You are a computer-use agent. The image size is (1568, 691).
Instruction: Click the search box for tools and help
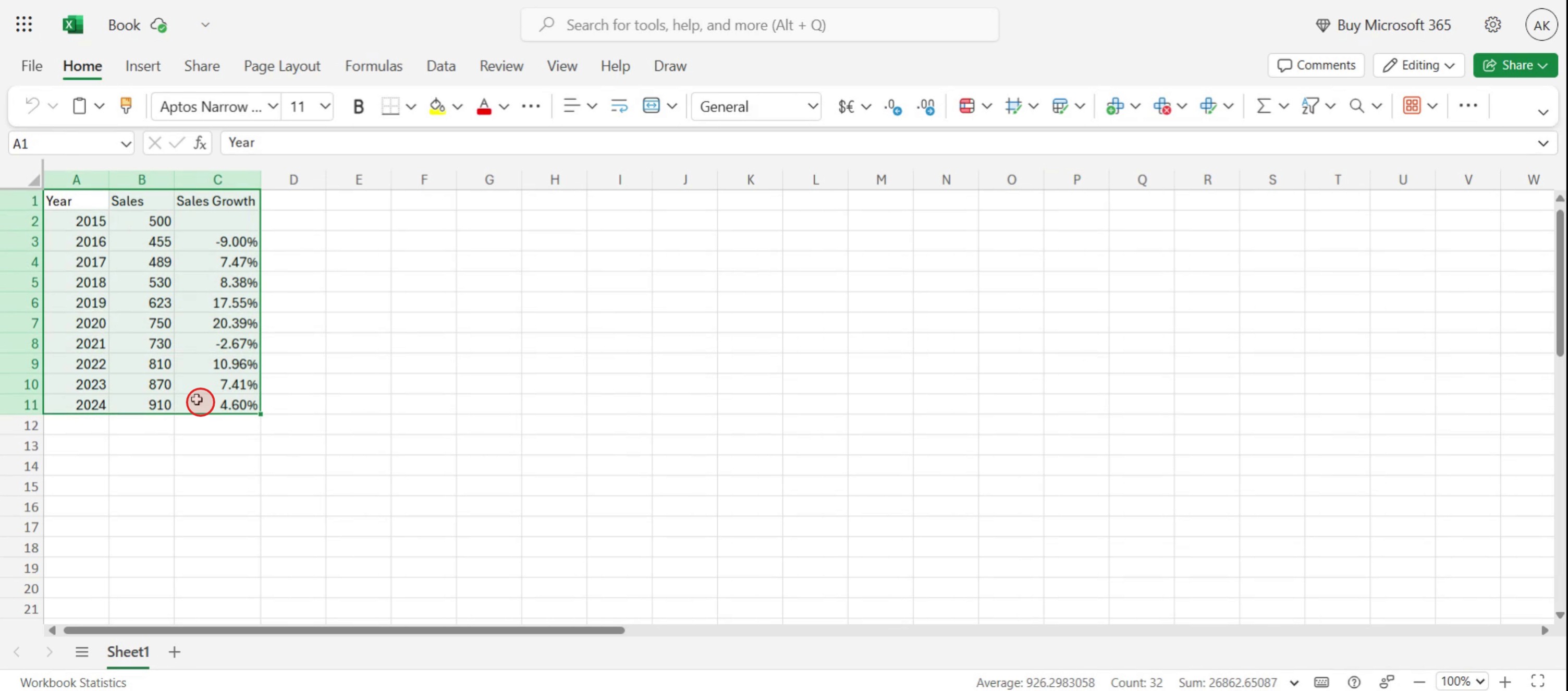click(x=759, y=25)
